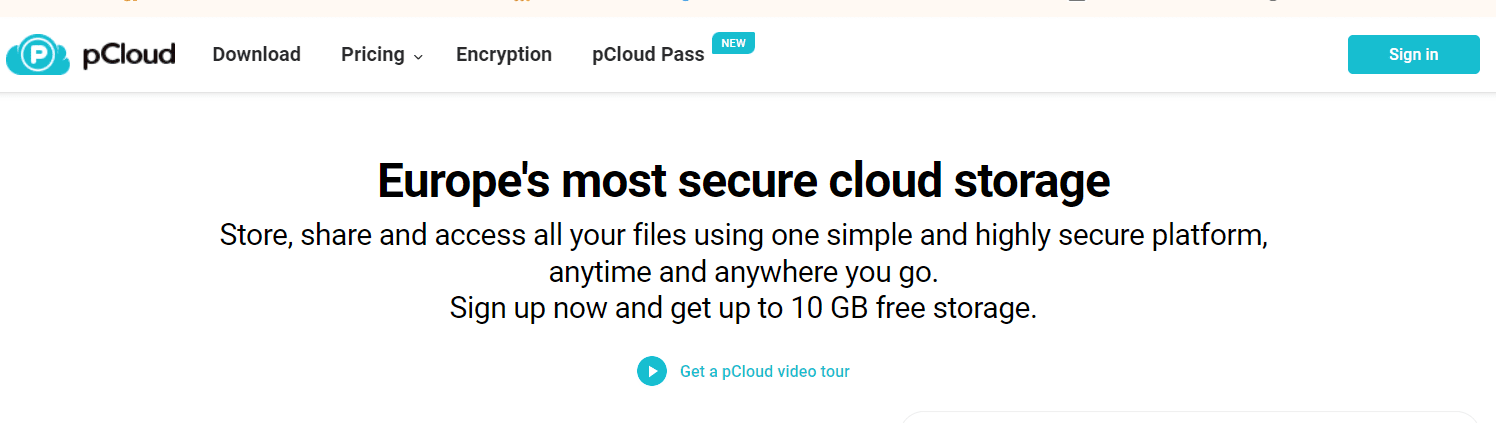Open the Pricing menu
Image resolution: width=1496 pixels, height=423 pixels.
[x=372, y=55]
